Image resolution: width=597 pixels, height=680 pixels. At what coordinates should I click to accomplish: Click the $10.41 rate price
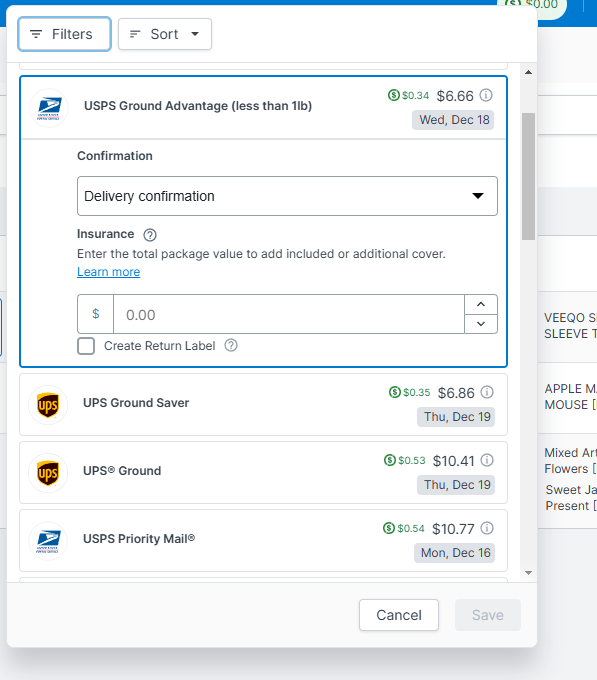click(453, 461)
